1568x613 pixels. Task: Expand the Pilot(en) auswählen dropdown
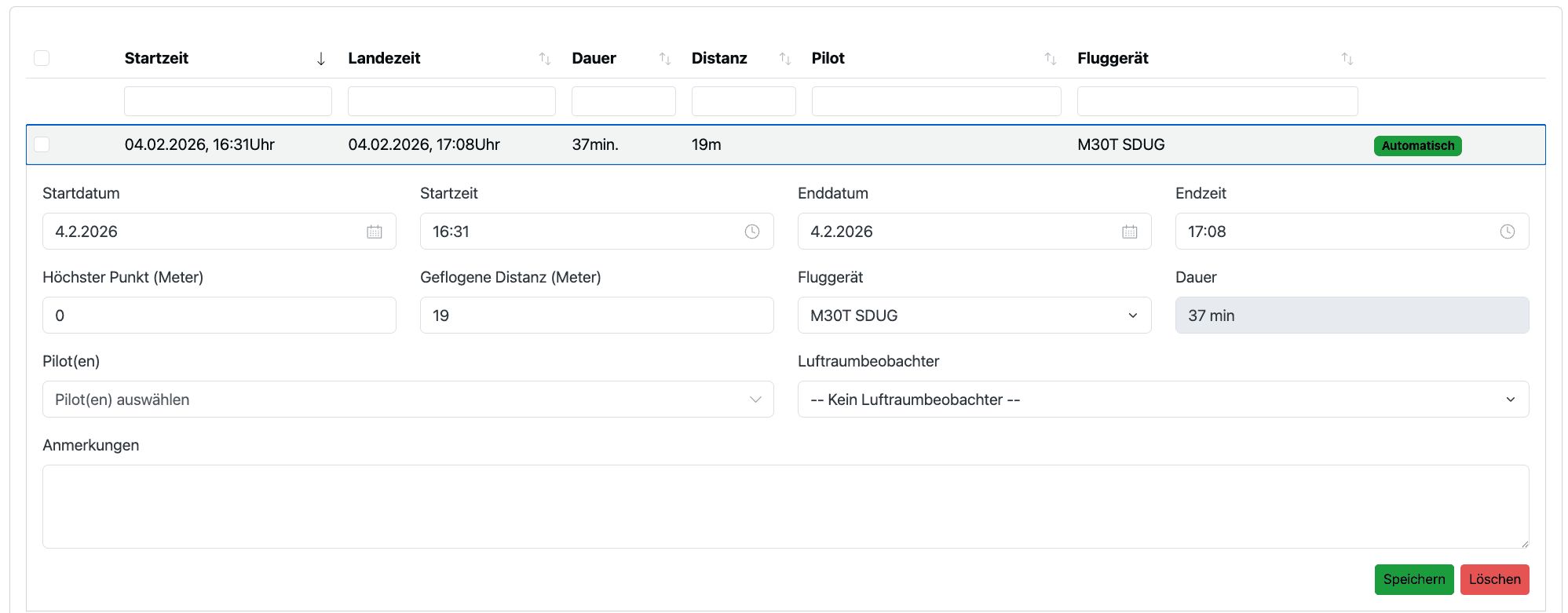[408, 400]
